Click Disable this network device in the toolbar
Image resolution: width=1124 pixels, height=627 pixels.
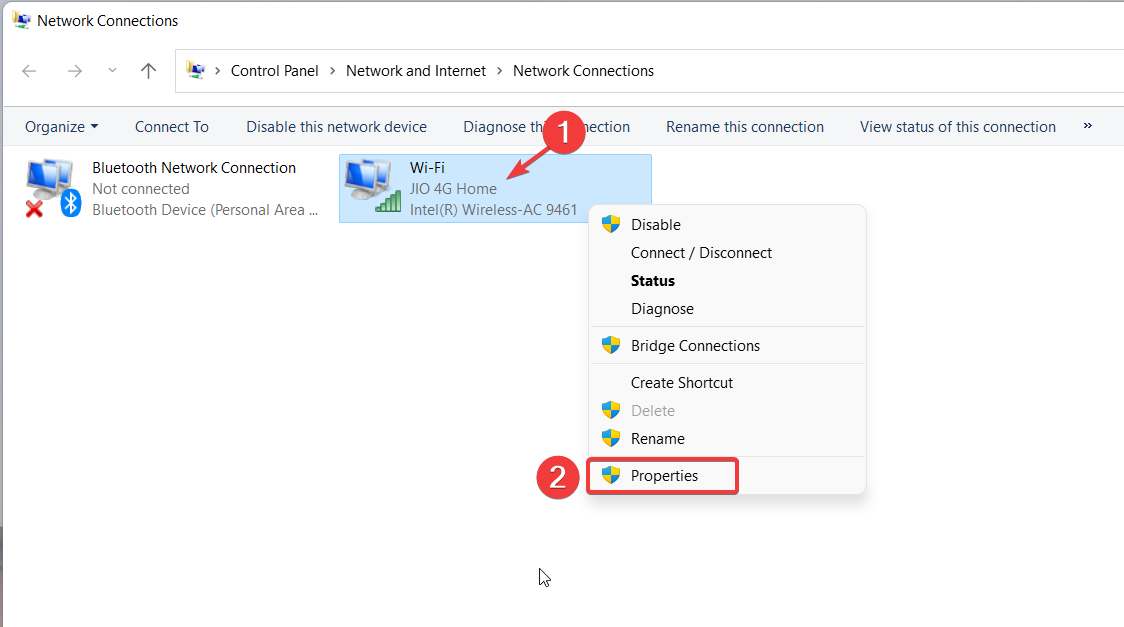point(336,126)
